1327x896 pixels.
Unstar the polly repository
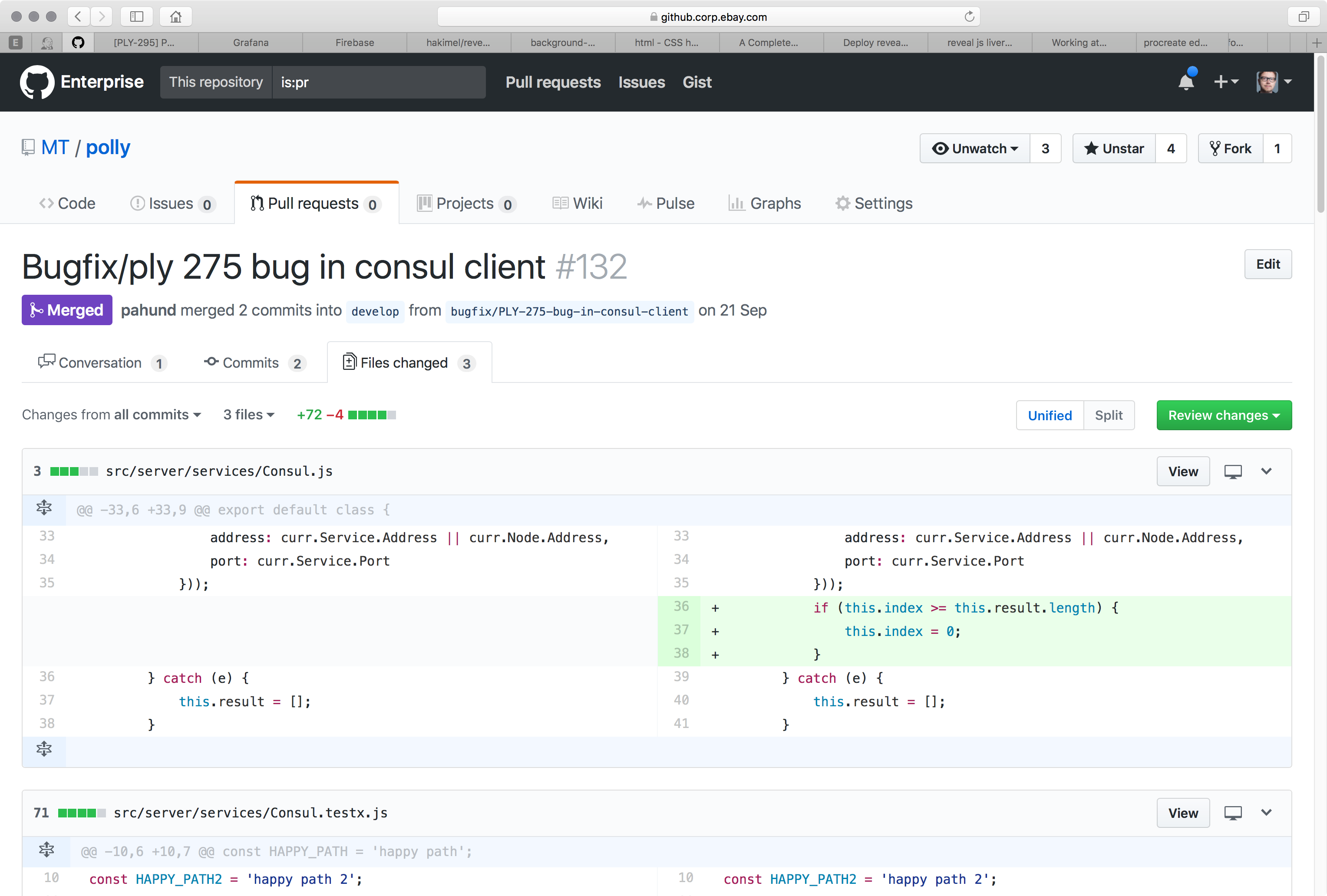1114,148
